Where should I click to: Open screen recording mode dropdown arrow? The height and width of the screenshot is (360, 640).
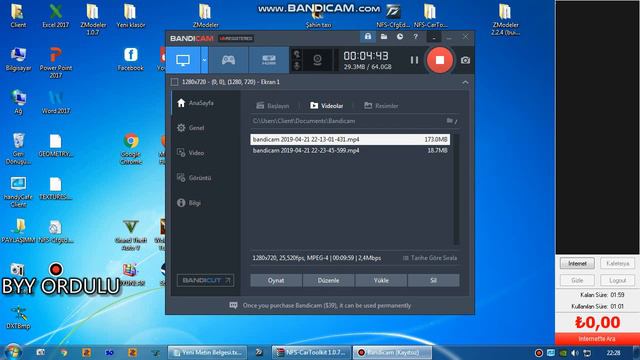point(204,60)
